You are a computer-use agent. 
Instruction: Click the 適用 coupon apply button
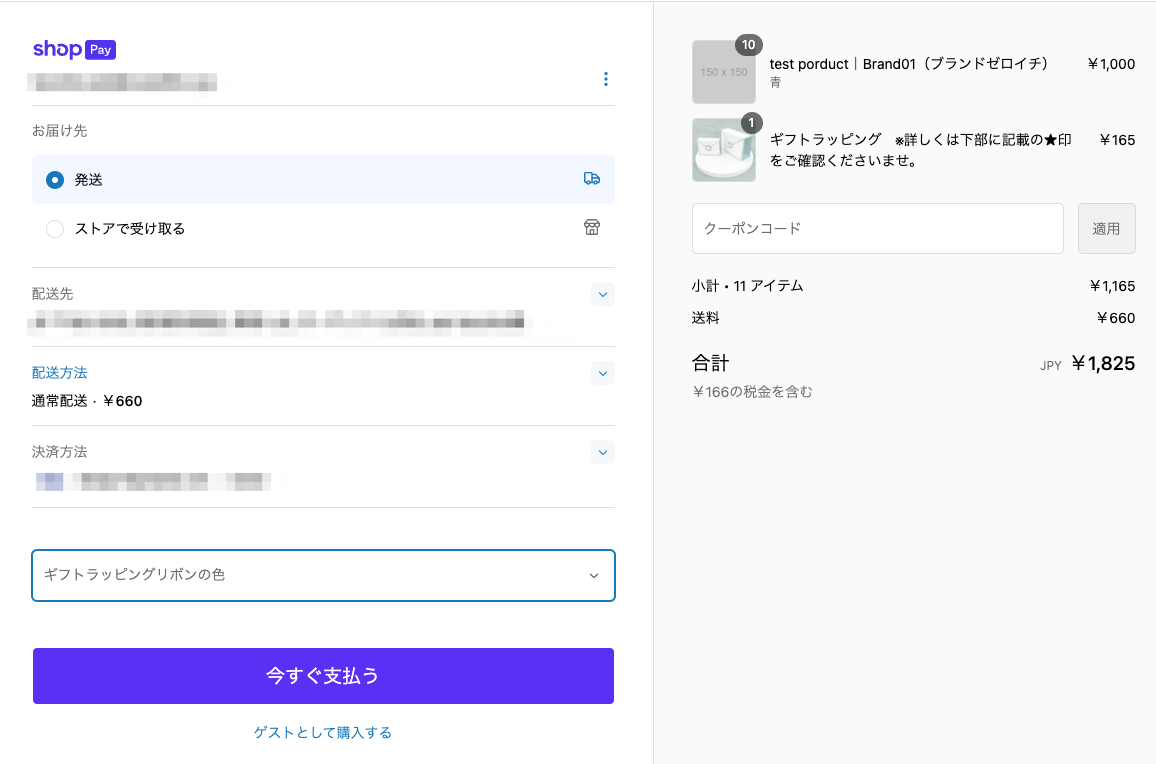1106,229
